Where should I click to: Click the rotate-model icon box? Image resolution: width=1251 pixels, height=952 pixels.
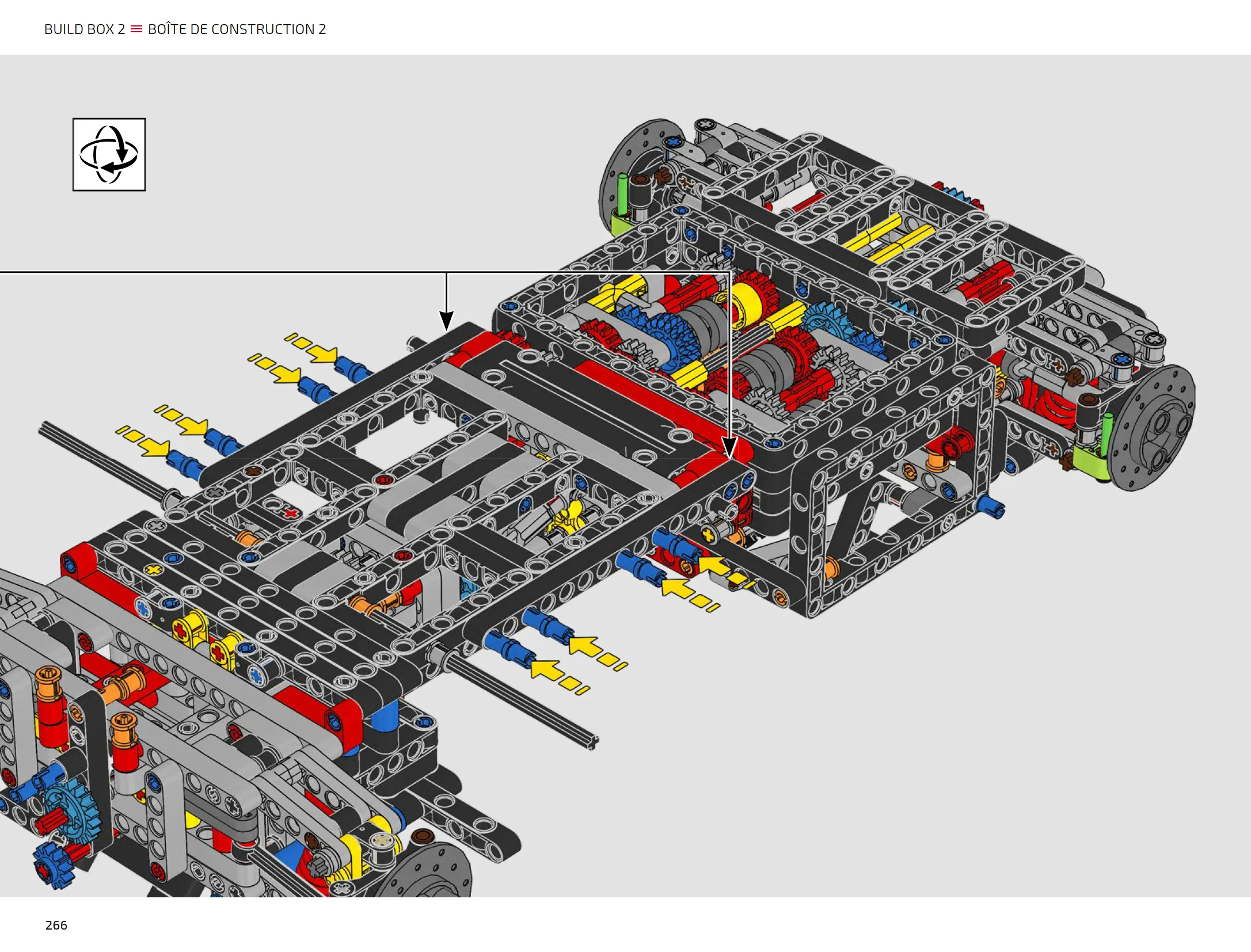[109, 154]
